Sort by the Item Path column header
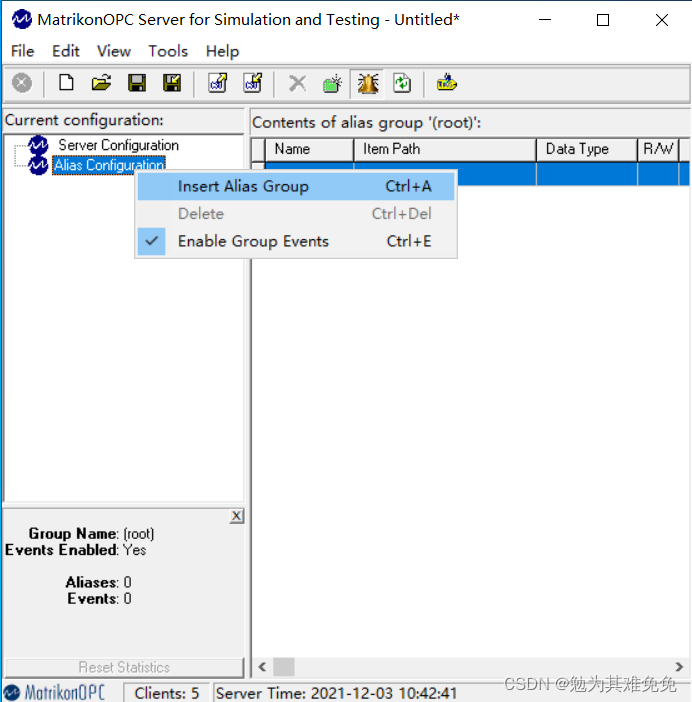692x702 pixels. (445, 149)
